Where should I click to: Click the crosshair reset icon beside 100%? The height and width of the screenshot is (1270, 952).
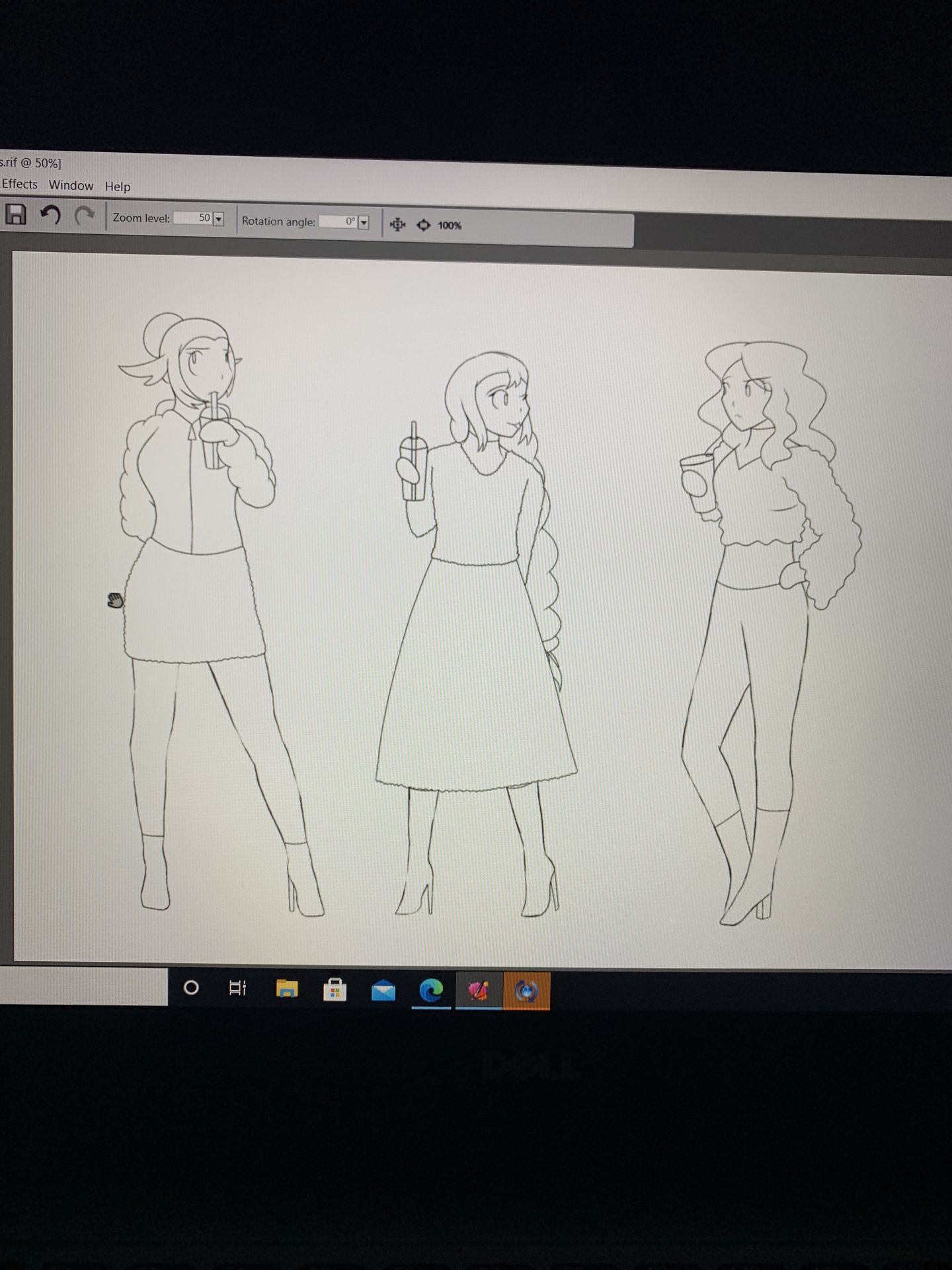[423, 226]
